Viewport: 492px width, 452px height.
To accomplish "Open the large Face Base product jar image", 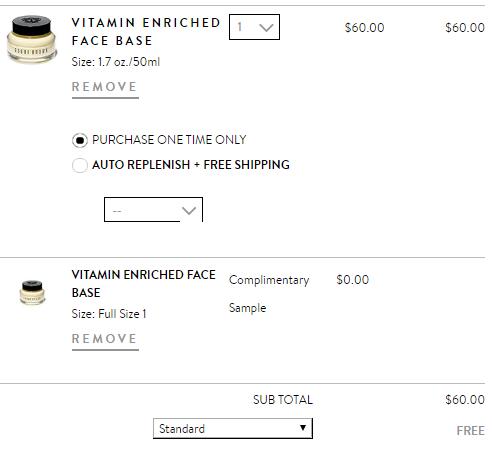I will 32,39.
